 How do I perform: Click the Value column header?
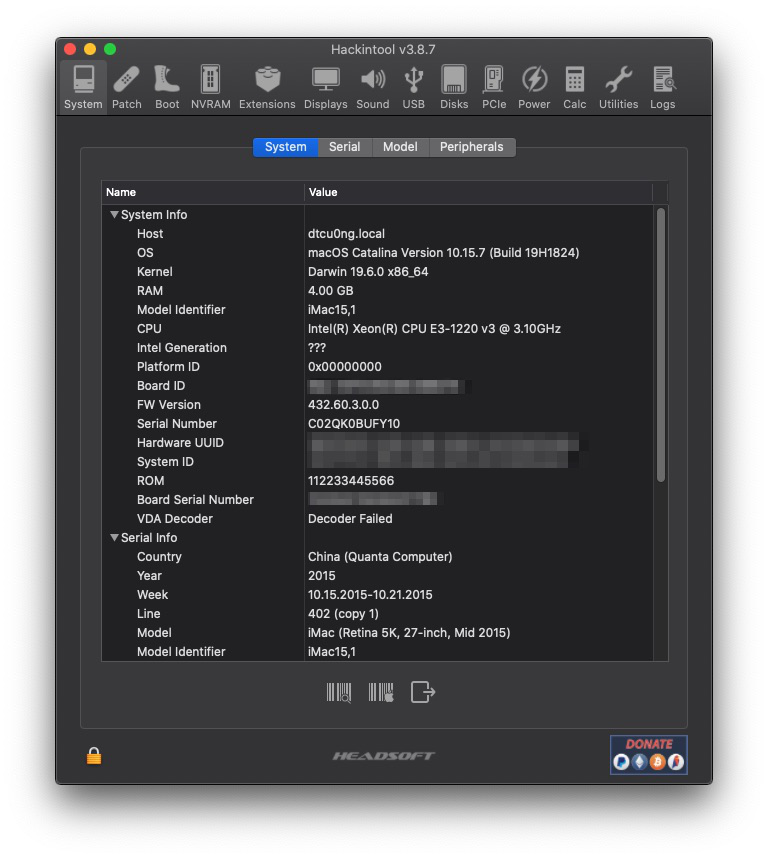(479, 192)
